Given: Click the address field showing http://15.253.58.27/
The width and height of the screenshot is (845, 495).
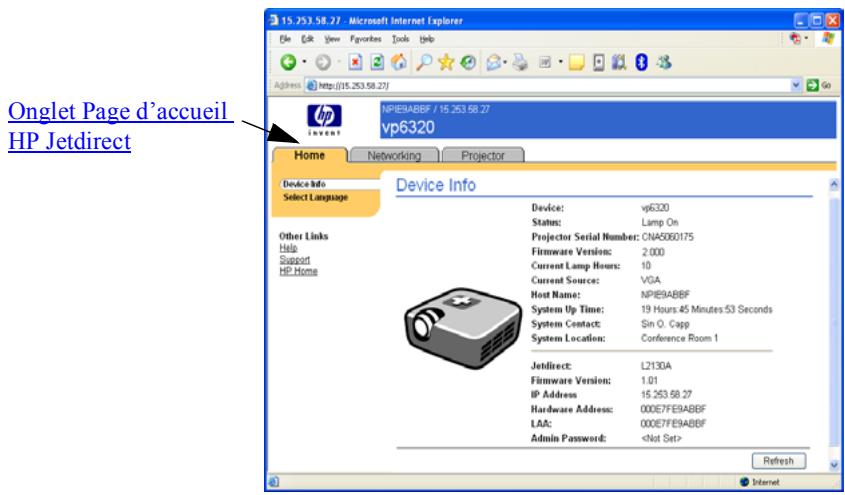Looking at the screenshot, I should click(552, 85).
